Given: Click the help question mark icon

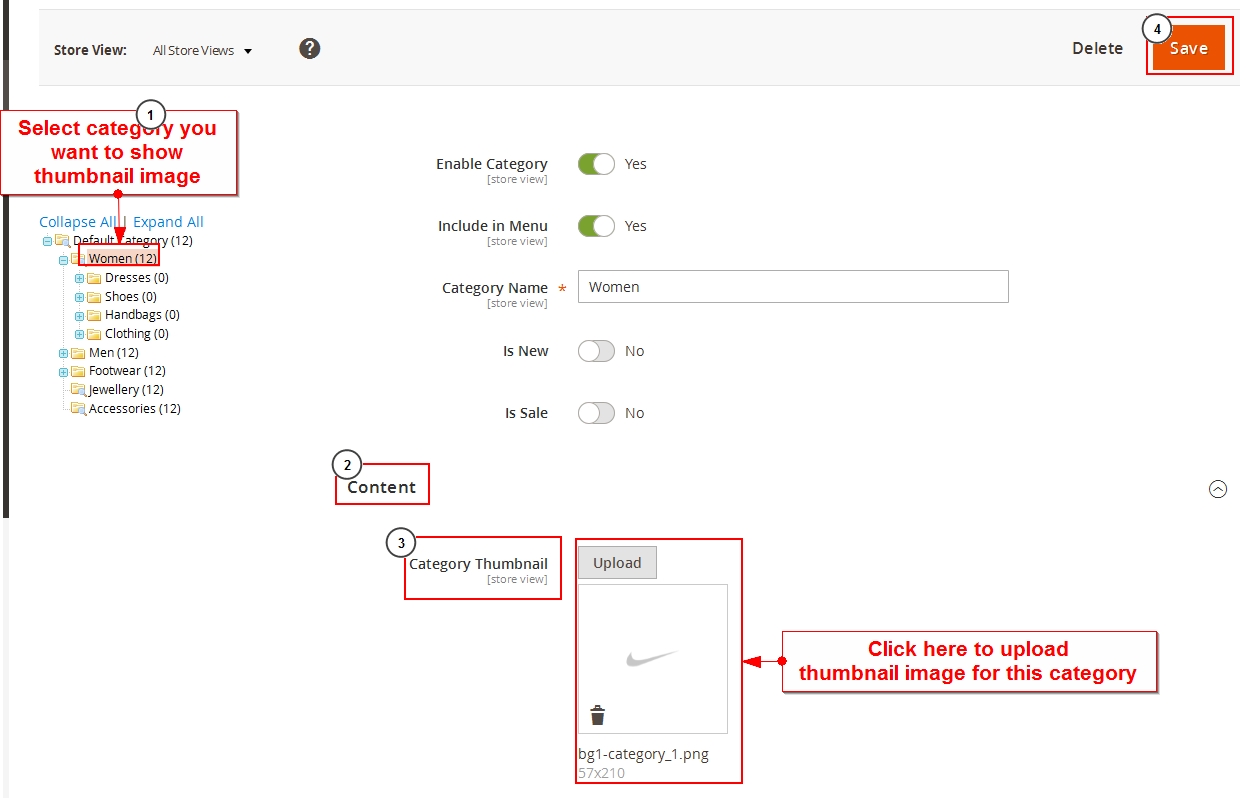Looking at the screenshot, I should click(x=310, y=48).
